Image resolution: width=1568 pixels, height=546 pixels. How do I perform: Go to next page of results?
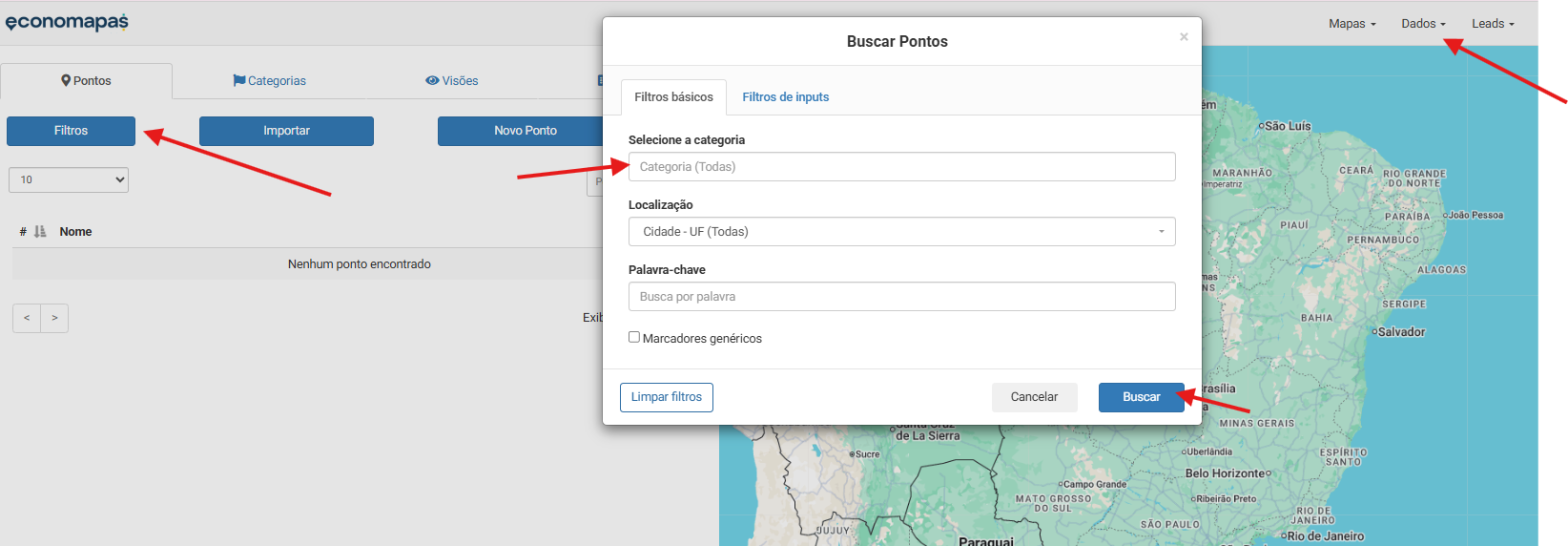click(54, 318)
